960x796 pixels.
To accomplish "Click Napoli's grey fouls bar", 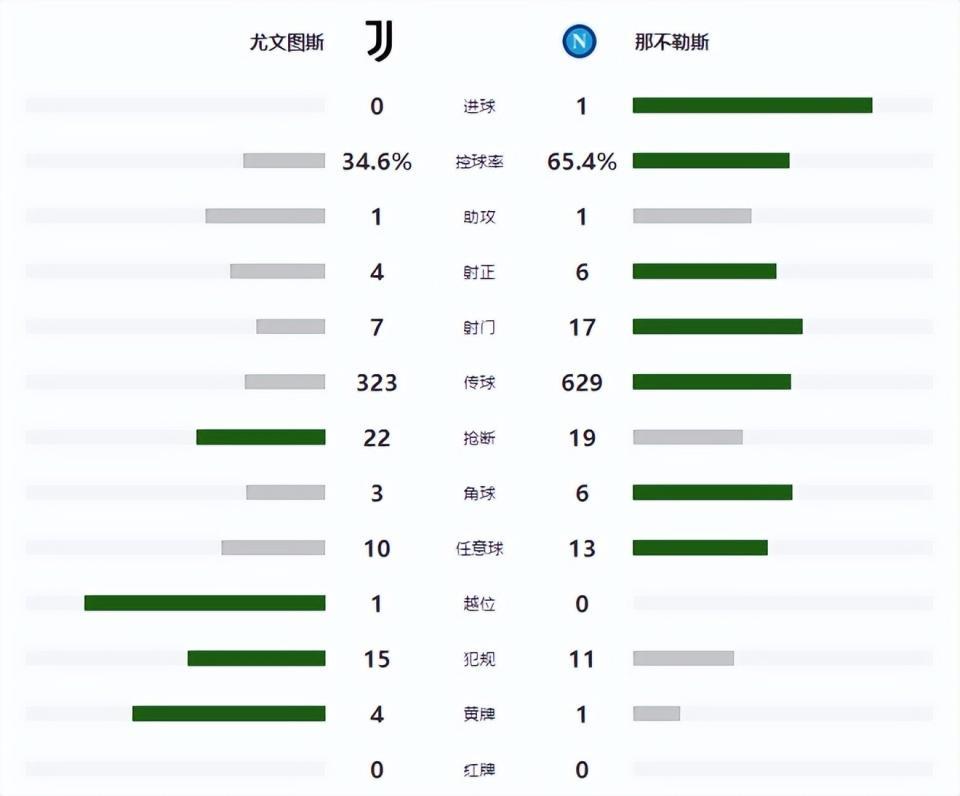I will (x=683, y=658).
